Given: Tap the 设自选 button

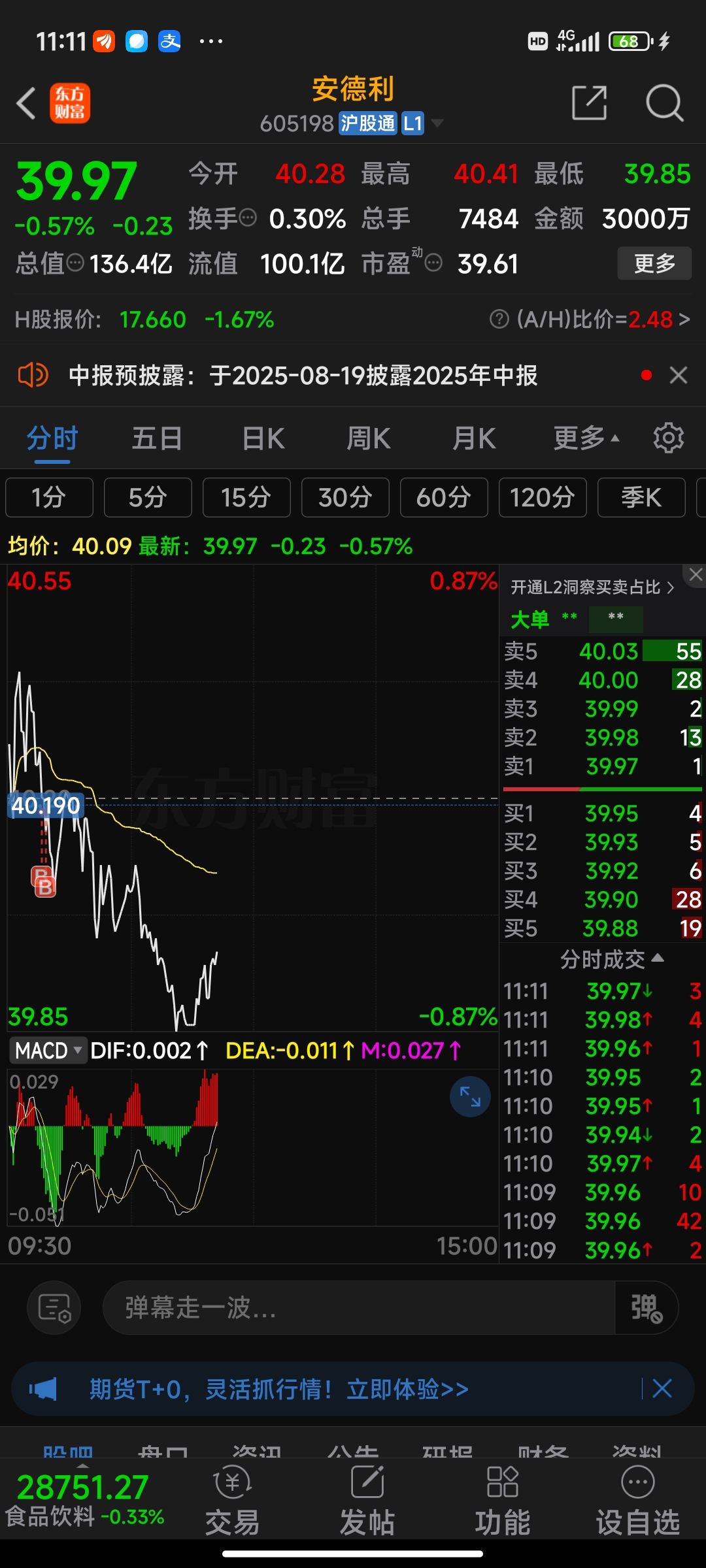Looking at the screenshot, I should tap(638, 1499).
